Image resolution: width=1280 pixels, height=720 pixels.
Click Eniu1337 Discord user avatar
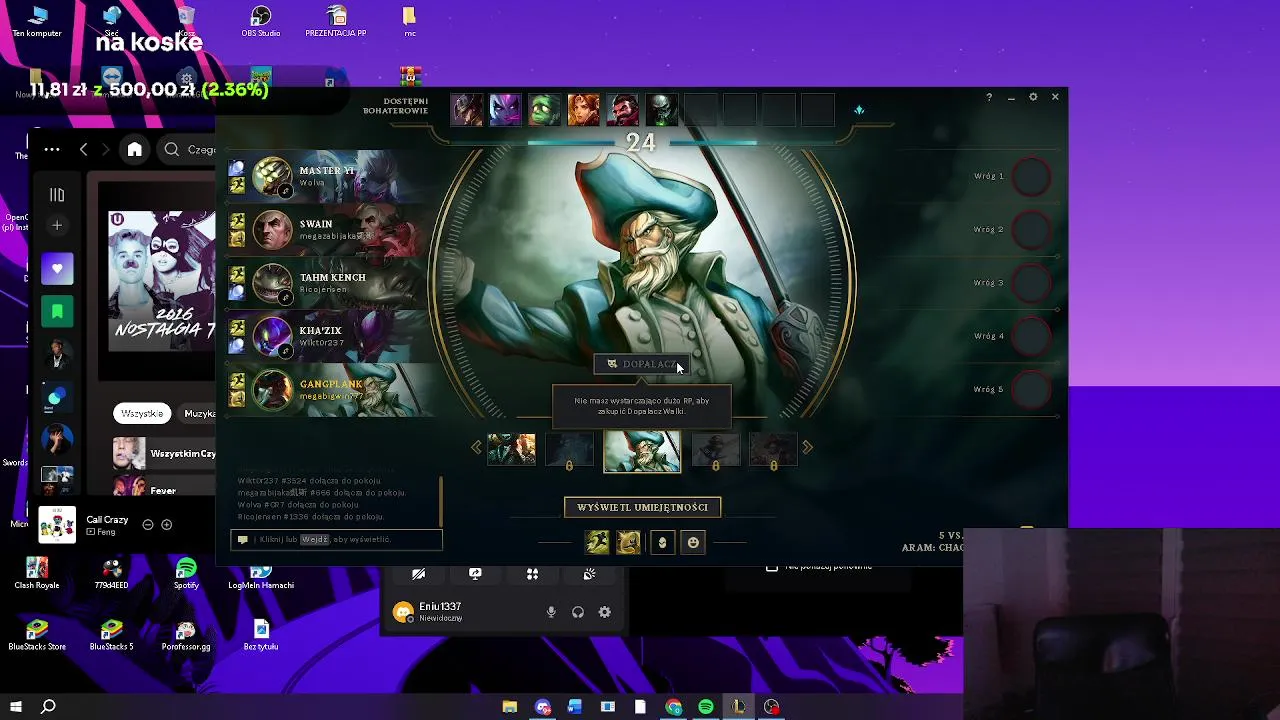[403, 613]
